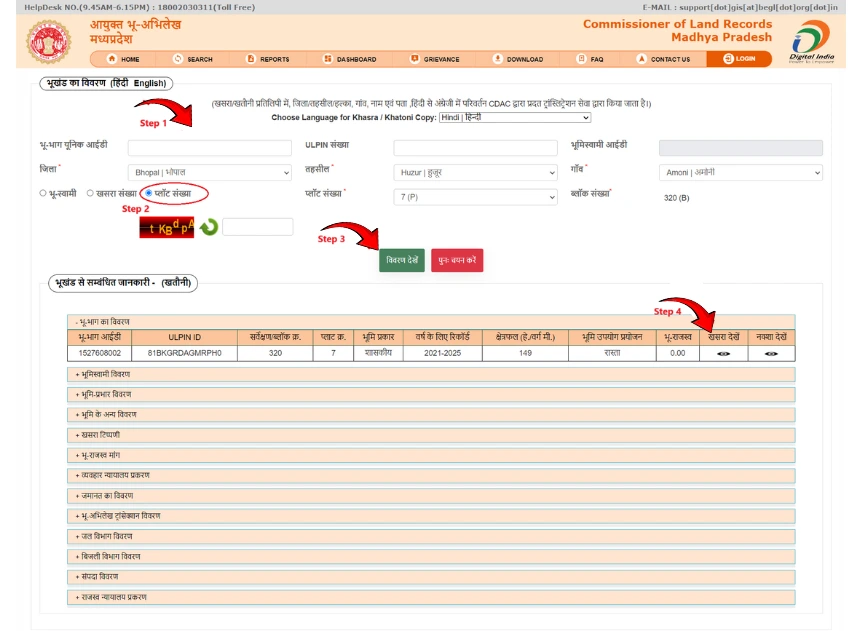This screenshot has height=631, width=868.
Task: Click the area cell showing 149
Action: point(525,353)
